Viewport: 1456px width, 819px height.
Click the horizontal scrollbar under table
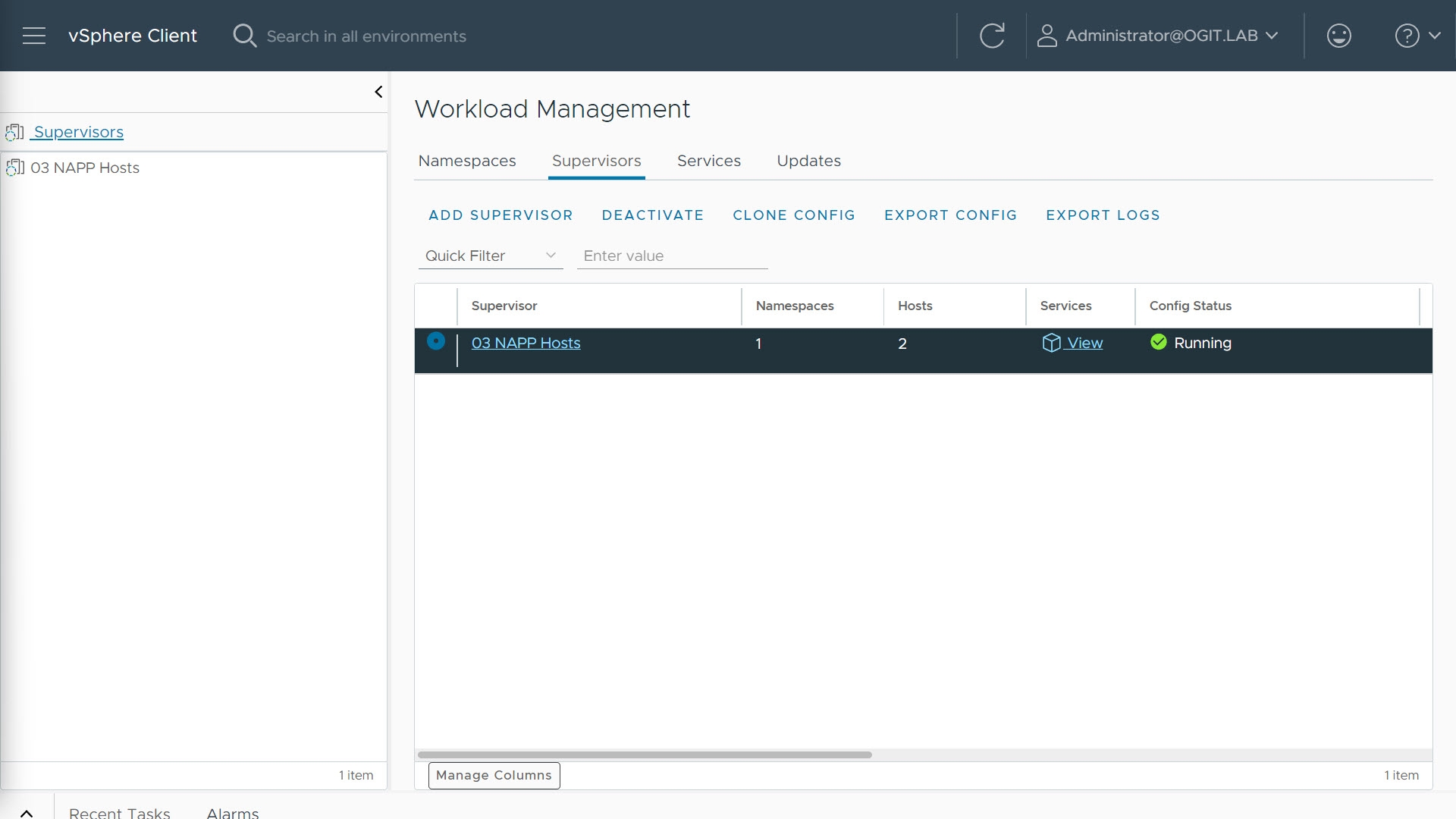tap(645, 755)
